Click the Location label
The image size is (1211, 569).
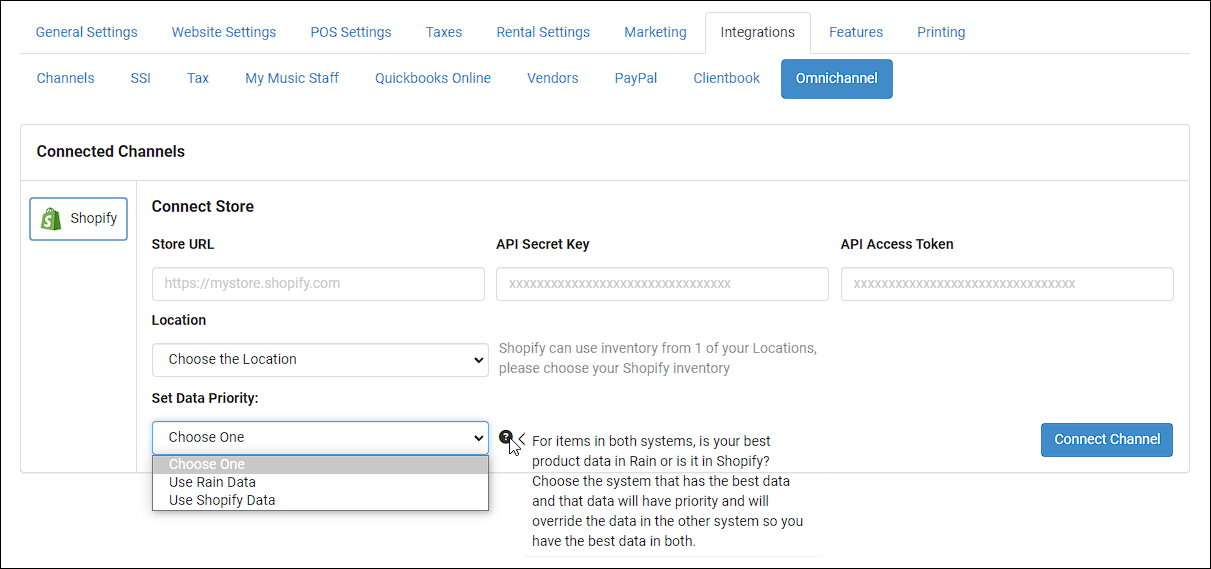point(179,320)
